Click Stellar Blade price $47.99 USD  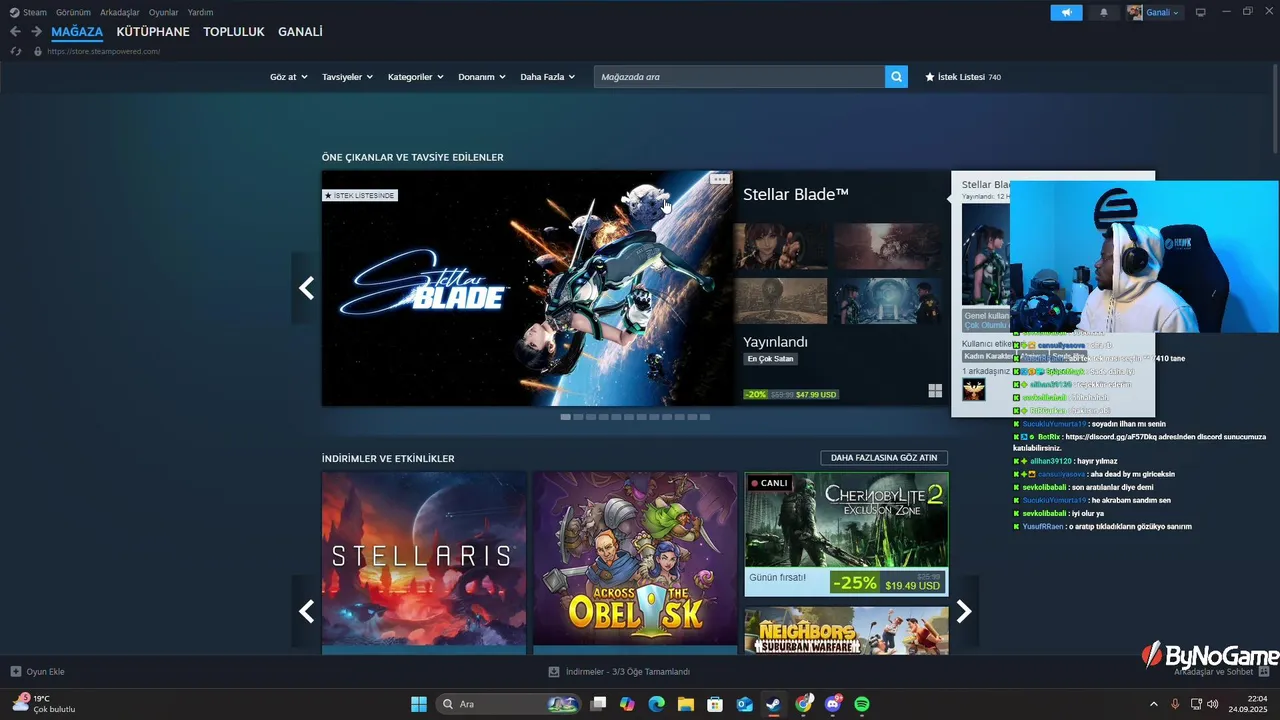coord(816,394)
